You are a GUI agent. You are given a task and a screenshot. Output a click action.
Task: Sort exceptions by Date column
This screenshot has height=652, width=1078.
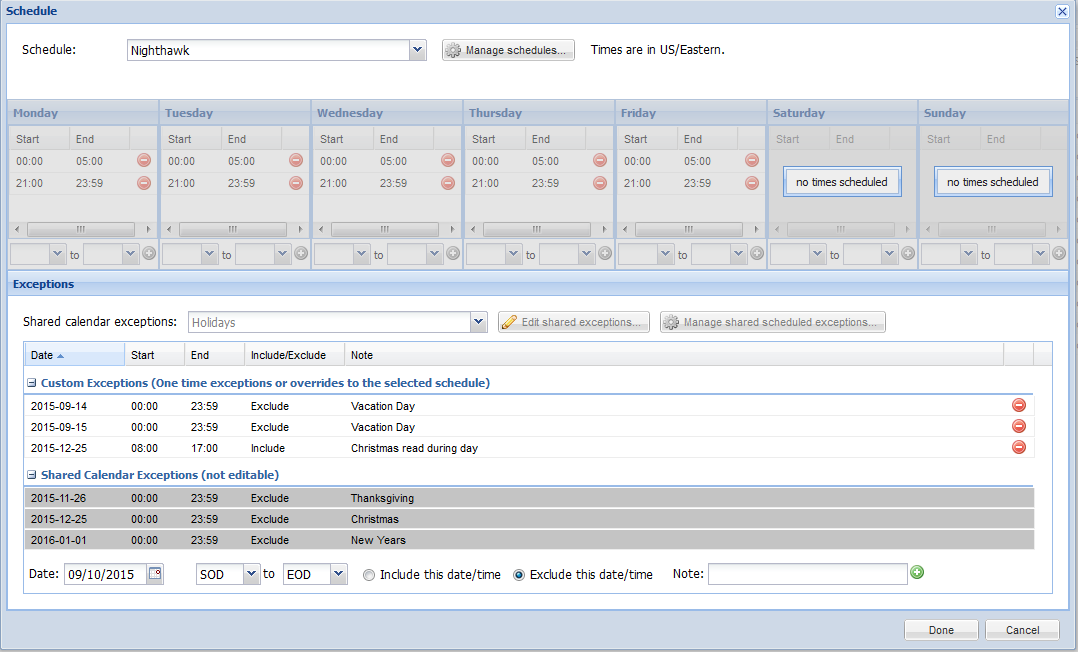[74, 355]
